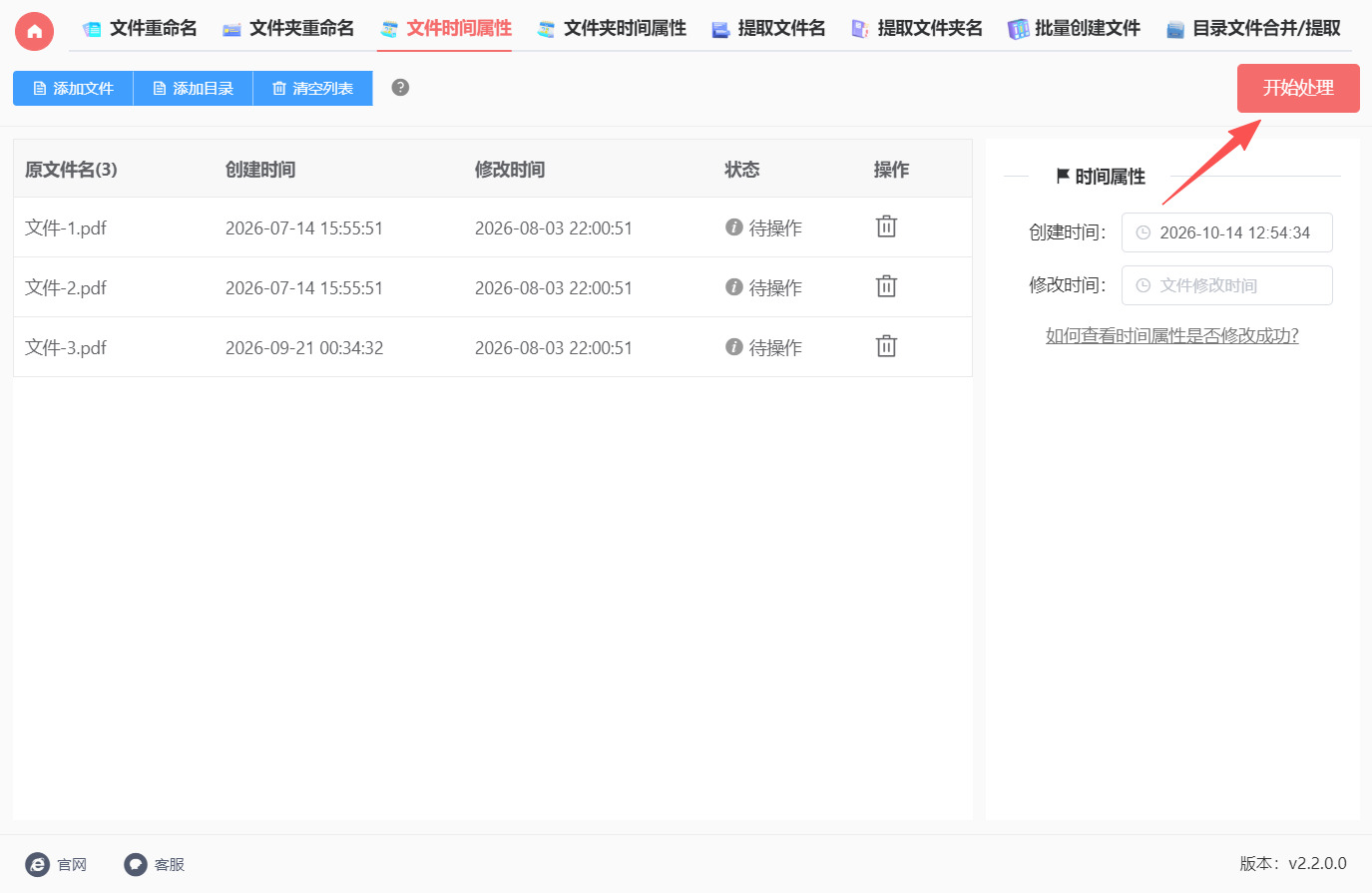The height and width of the screenshot is (893, 1372).
Task: Click the 添加目录 button
Action: pyautogui.click(x=193, y=89)
